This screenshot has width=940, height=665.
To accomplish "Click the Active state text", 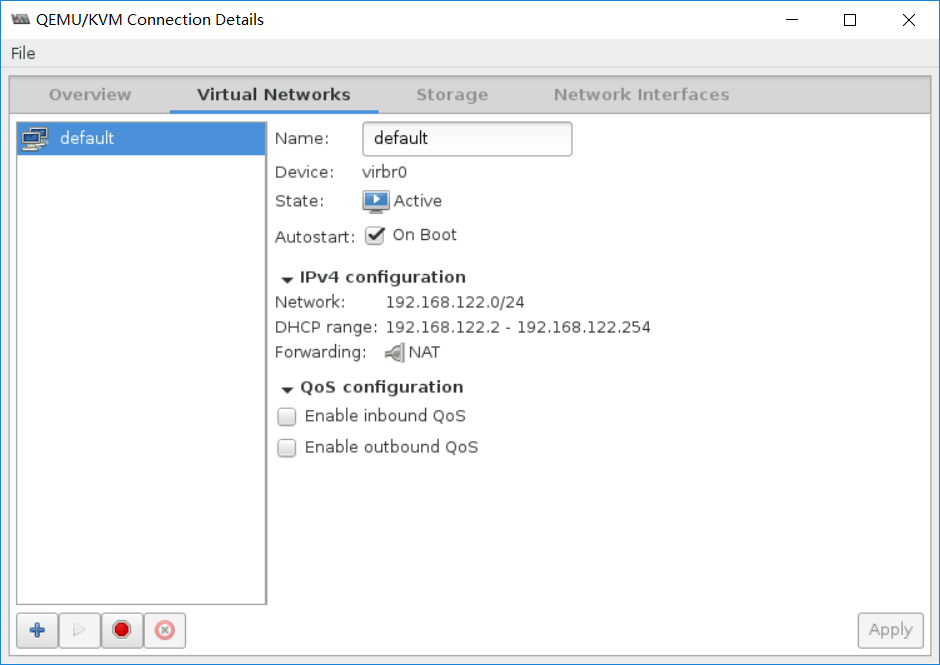I will click(418, 201).
